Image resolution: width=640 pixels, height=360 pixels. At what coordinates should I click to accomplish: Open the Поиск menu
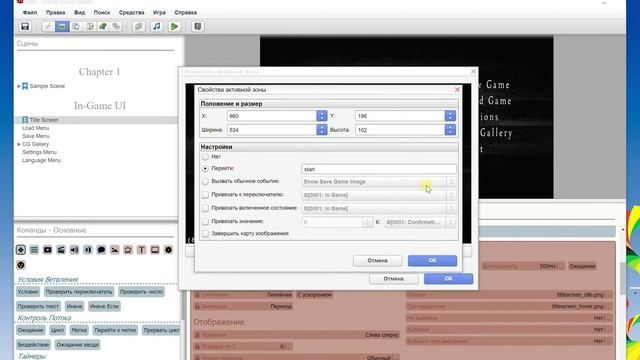click(102, 13)
